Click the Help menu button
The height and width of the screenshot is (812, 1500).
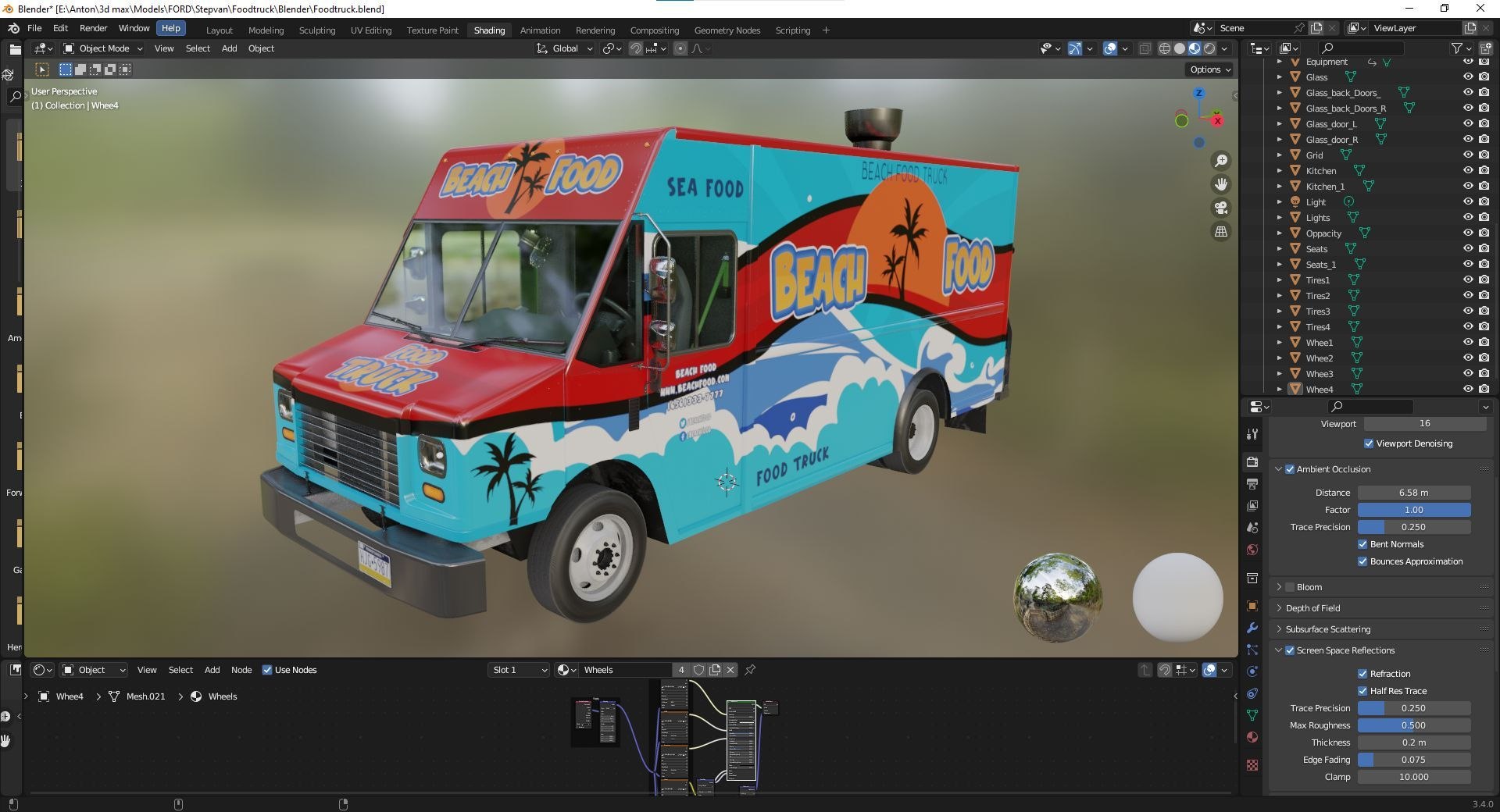tap(170, 28)
